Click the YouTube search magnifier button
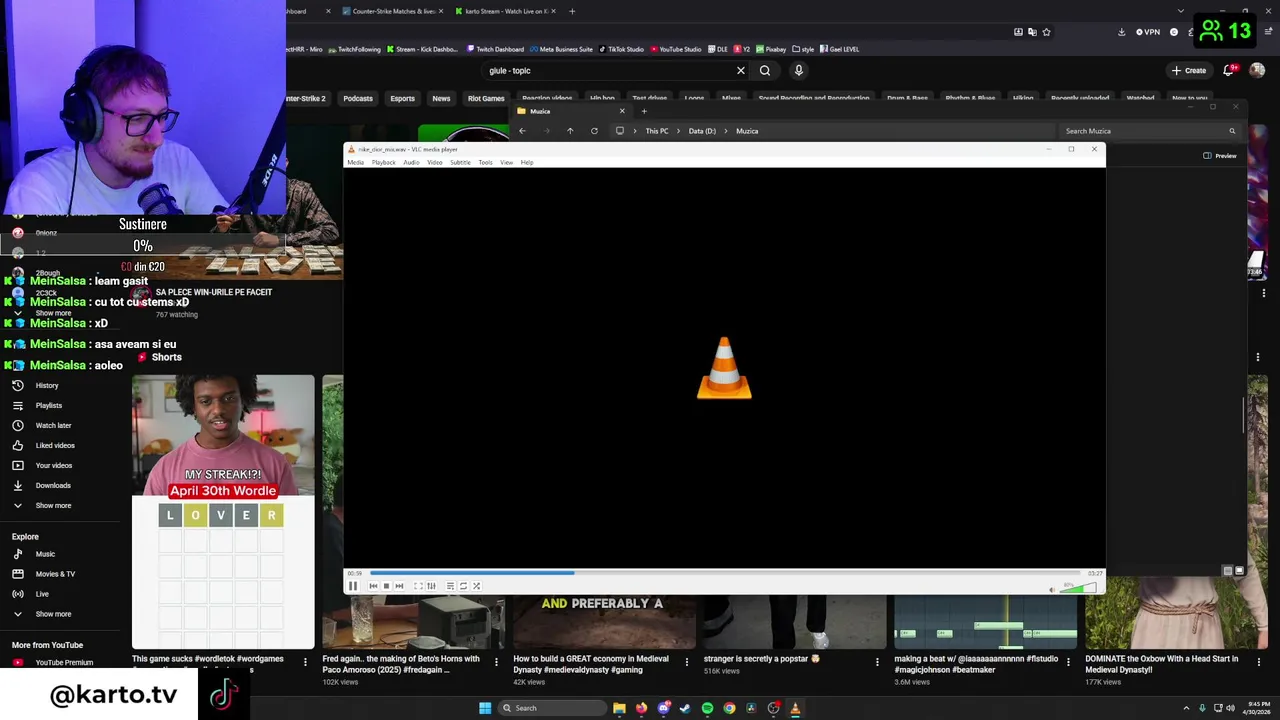 pyautogui.click(x=765, y=70)
